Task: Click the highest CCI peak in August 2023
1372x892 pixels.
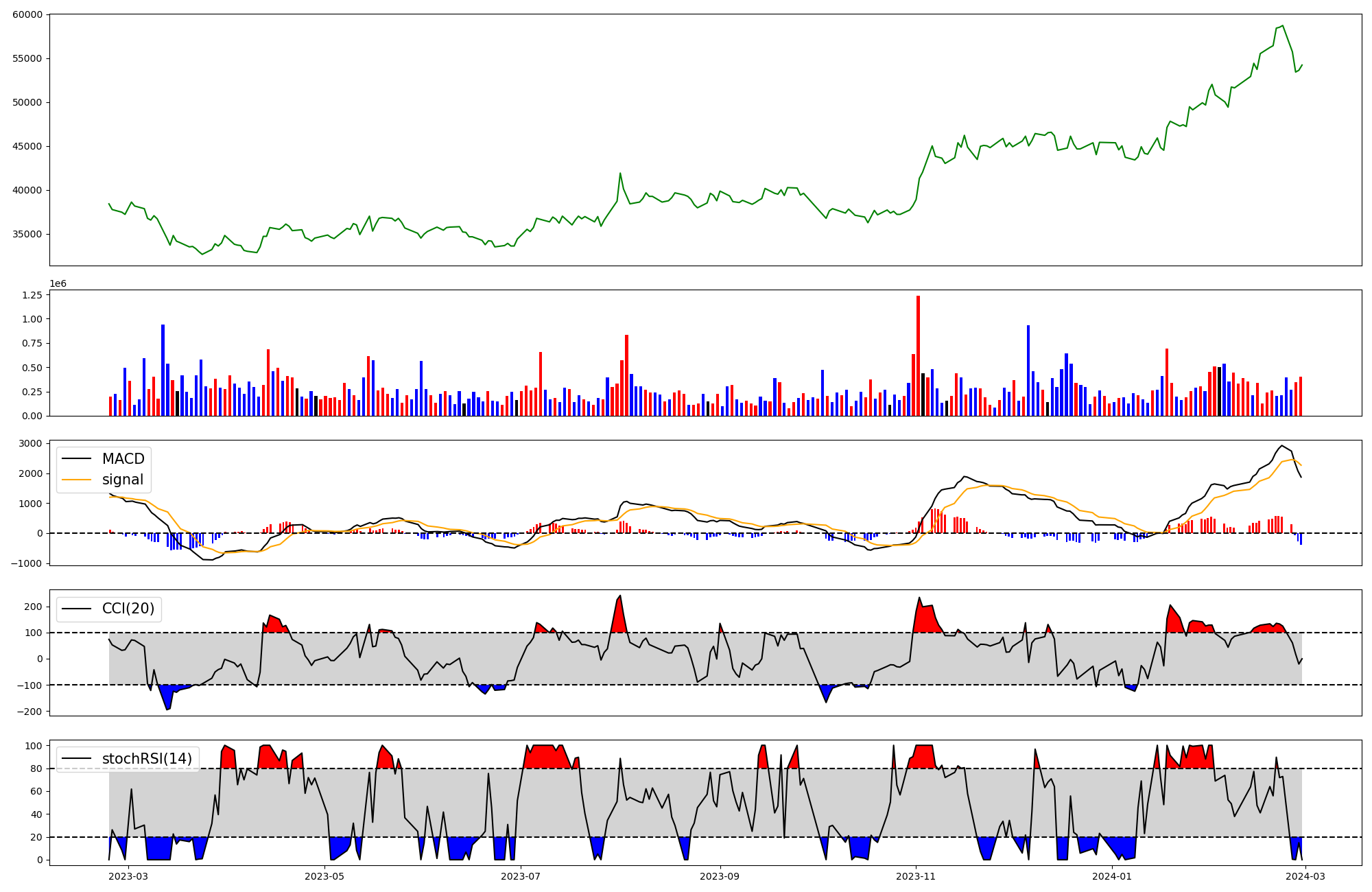Action: tap(620, 596)
